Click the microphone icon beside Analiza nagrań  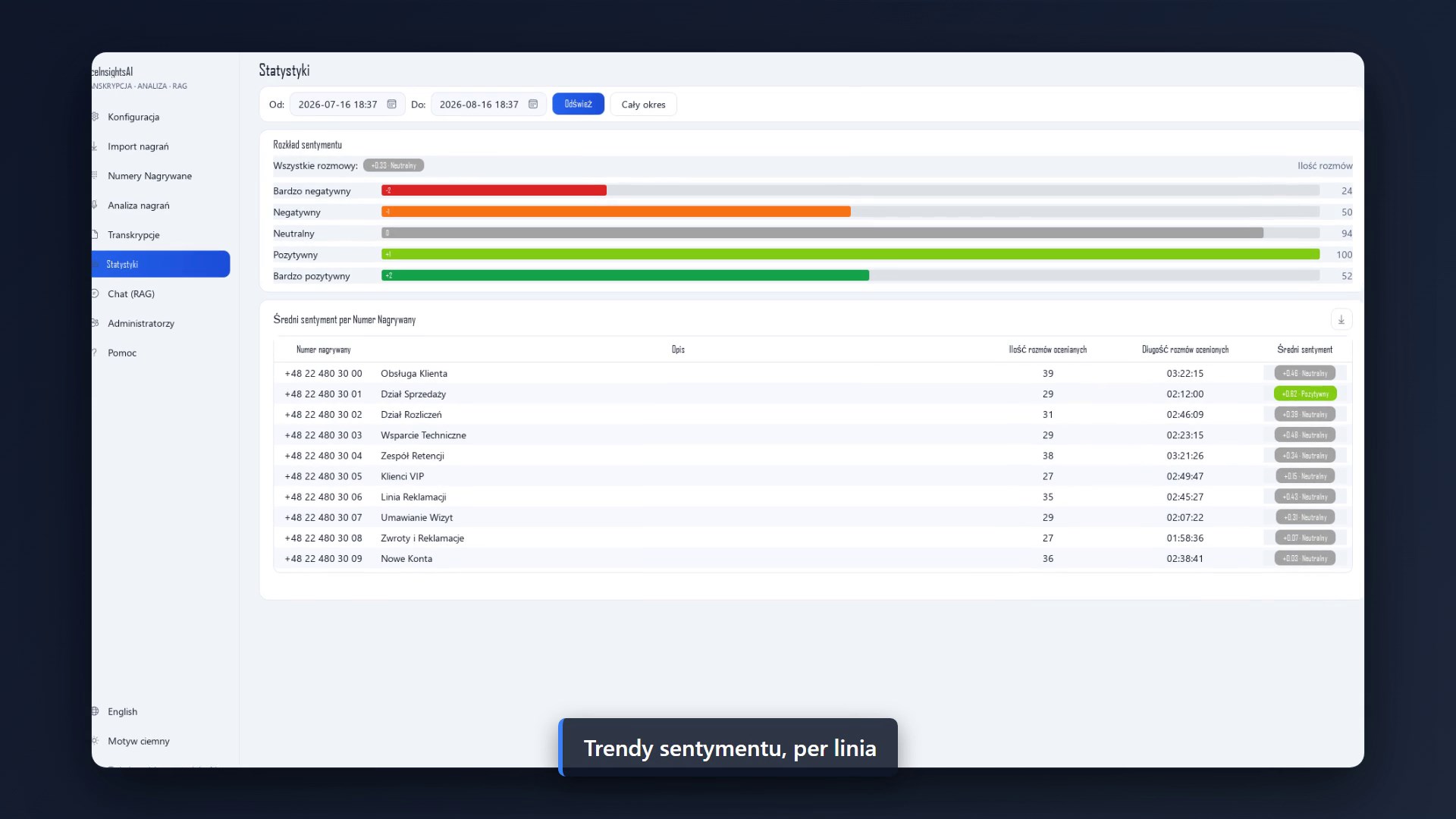[x=95, y=205]
